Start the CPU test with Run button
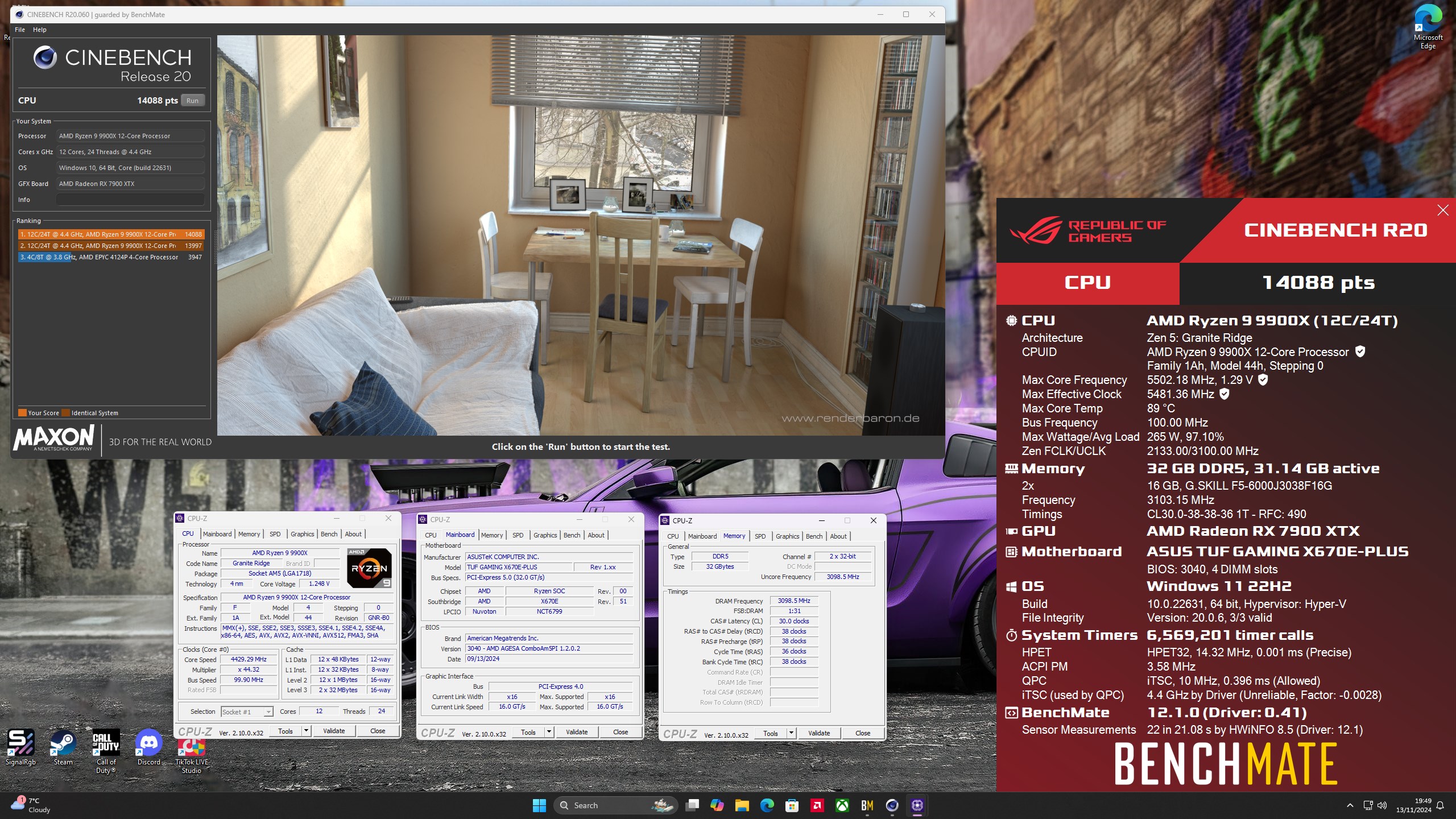Viewport: 1456px width, 819px height. (x=192, y=101)
